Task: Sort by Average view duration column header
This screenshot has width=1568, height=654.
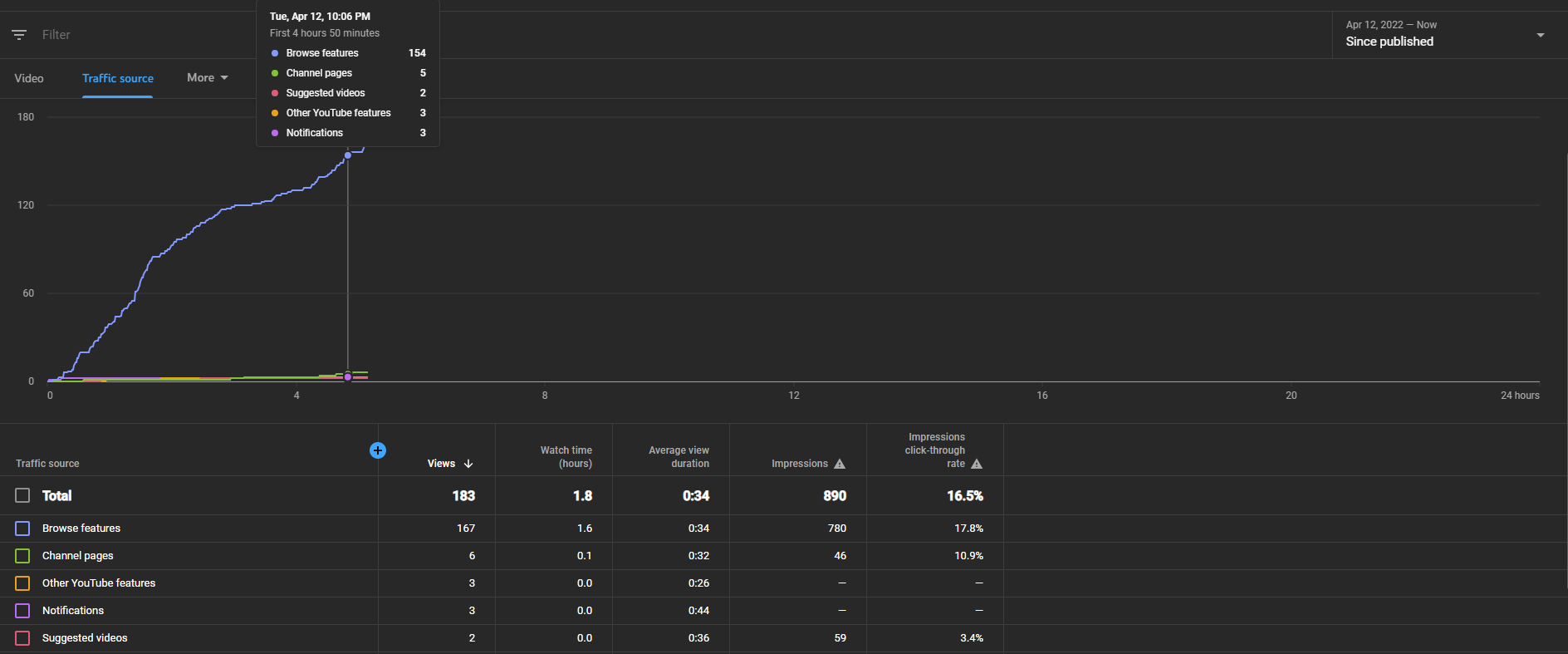Action: click(679, 457)
